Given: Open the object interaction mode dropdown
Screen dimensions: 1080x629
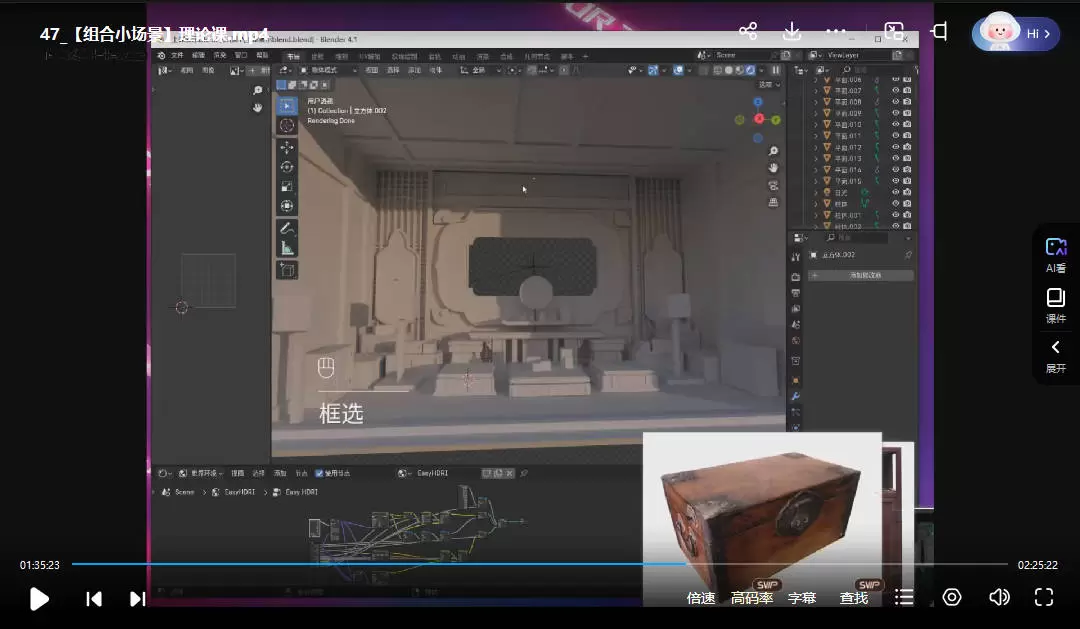Looking at the screenshot, I should (x=329, y=70).
